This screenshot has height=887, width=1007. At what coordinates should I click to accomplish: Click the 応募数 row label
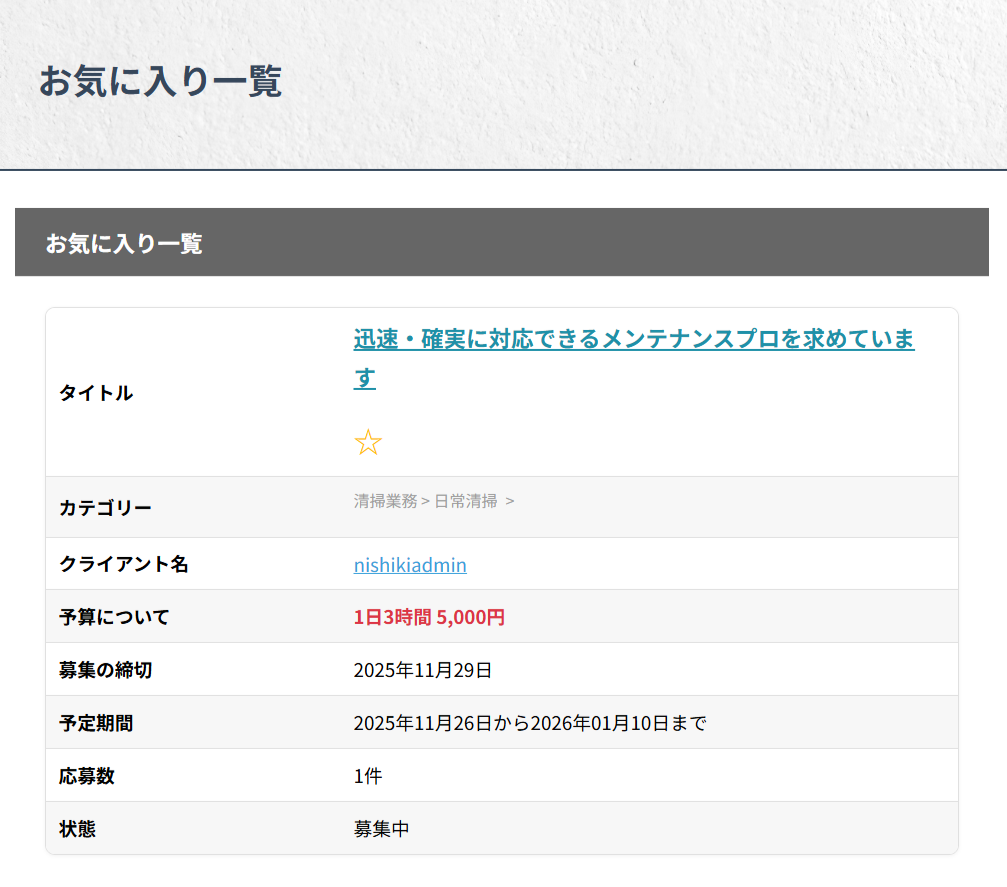(x=87, y=776)
